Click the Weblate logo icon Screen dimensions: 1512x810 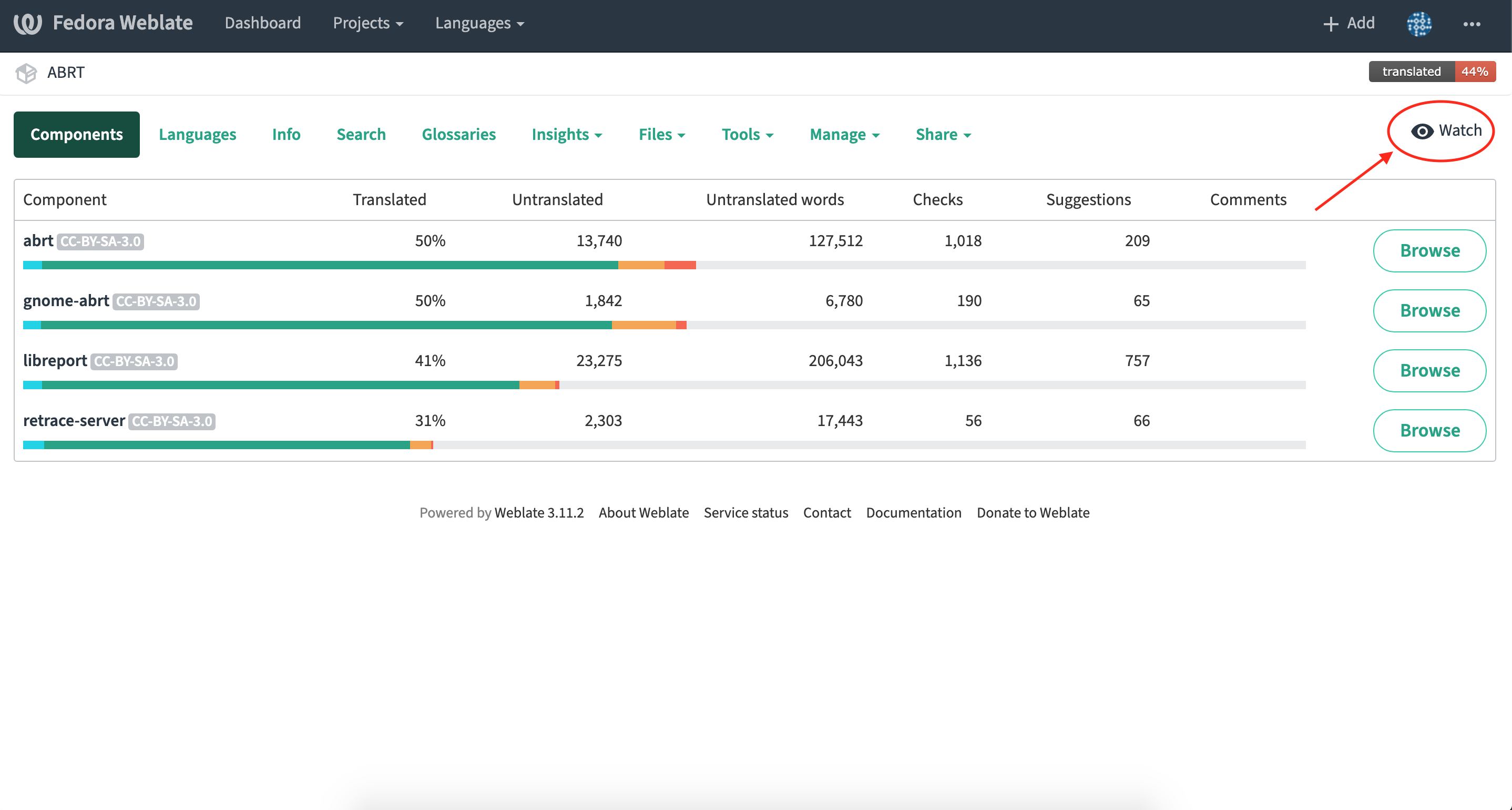point(27,24)
